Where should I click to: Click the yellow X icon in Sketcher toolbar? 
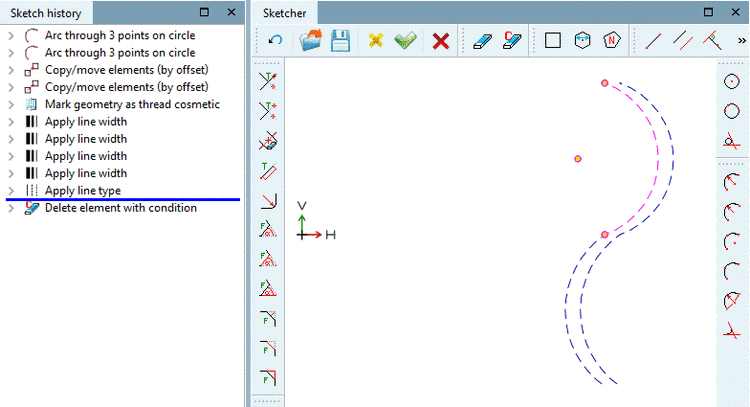376,40
